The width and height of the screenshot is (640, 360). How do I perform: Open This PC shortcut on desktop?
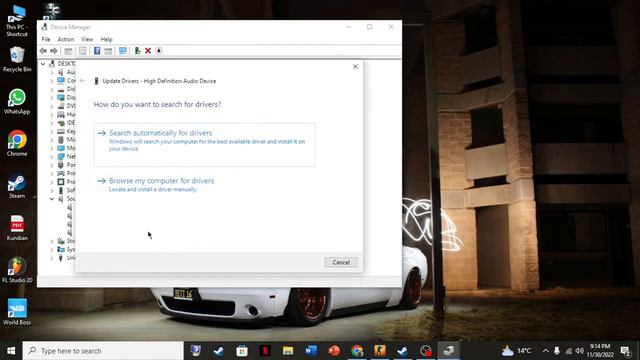tap(17, 20)
